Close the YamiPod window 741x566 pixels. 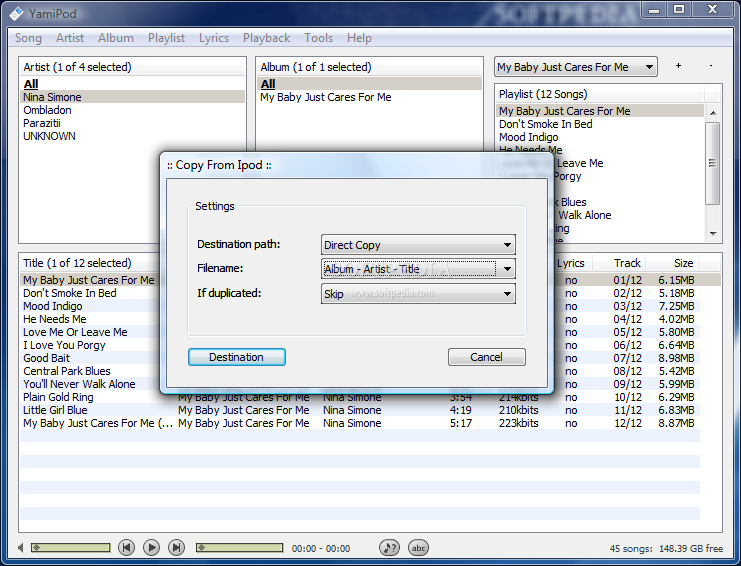[713, 10]
